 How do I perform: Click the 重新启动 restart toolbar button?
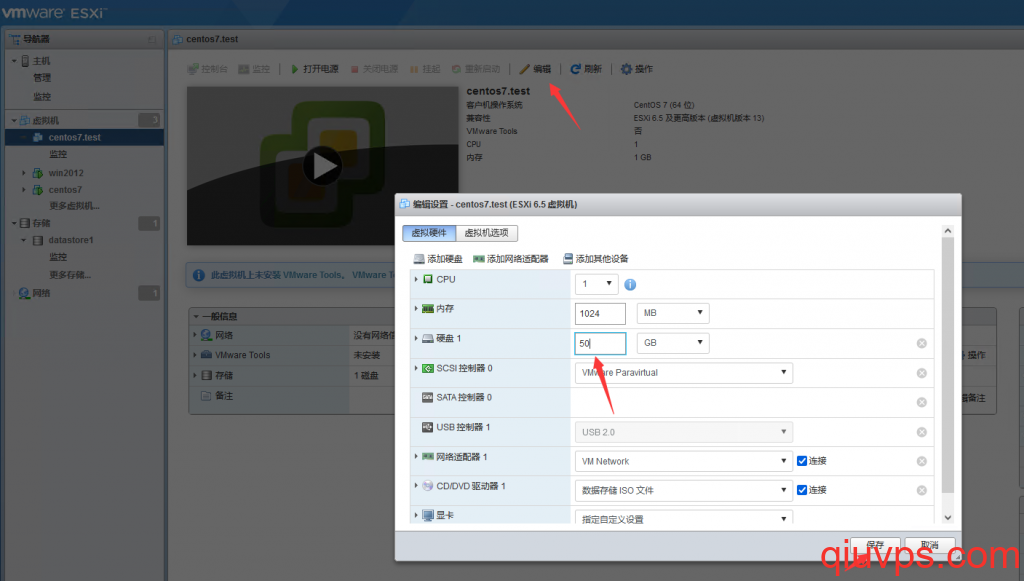[476, 69]
